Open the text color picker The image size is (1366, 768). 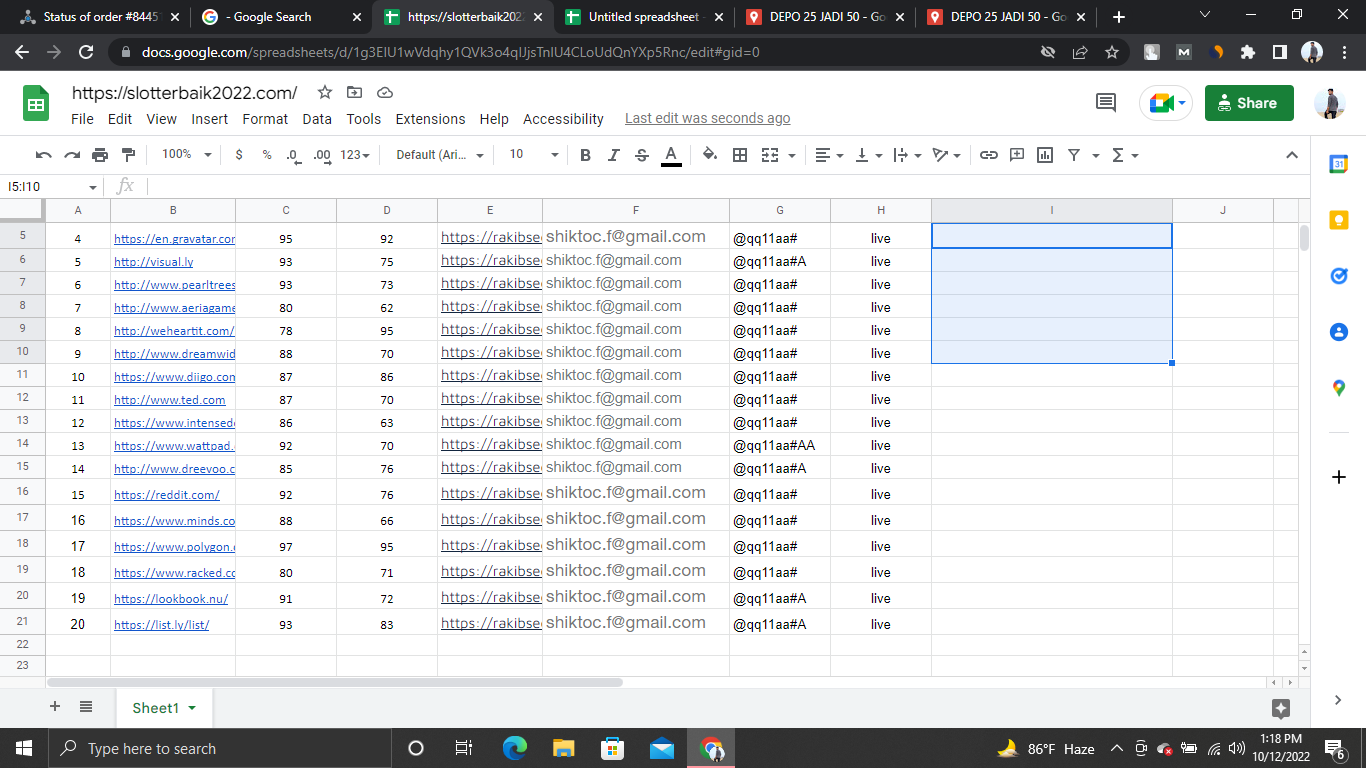(x=671, y=155)
